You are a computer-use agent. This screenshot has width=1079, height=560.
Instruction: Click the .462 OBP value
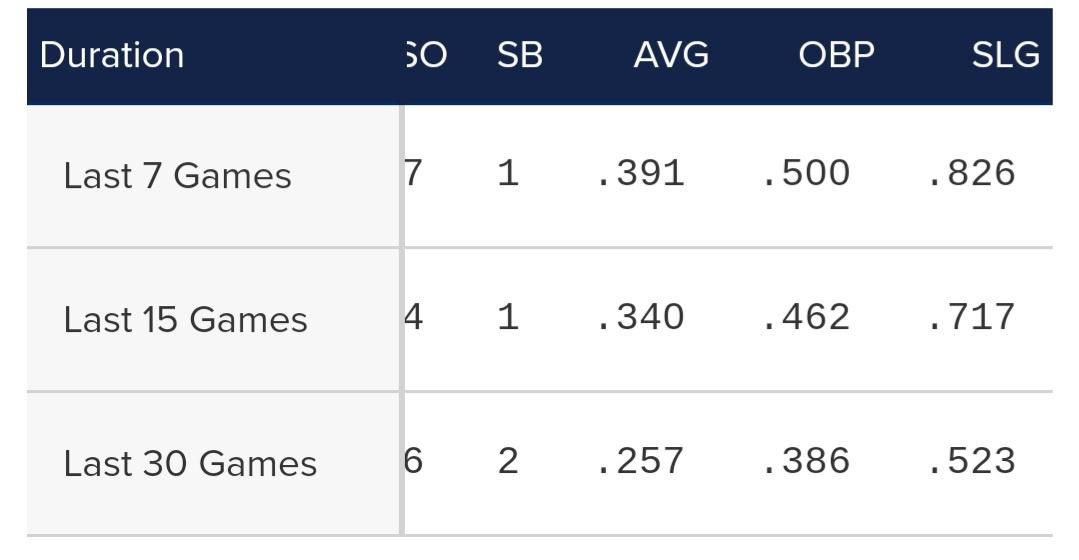coord(806,317)
